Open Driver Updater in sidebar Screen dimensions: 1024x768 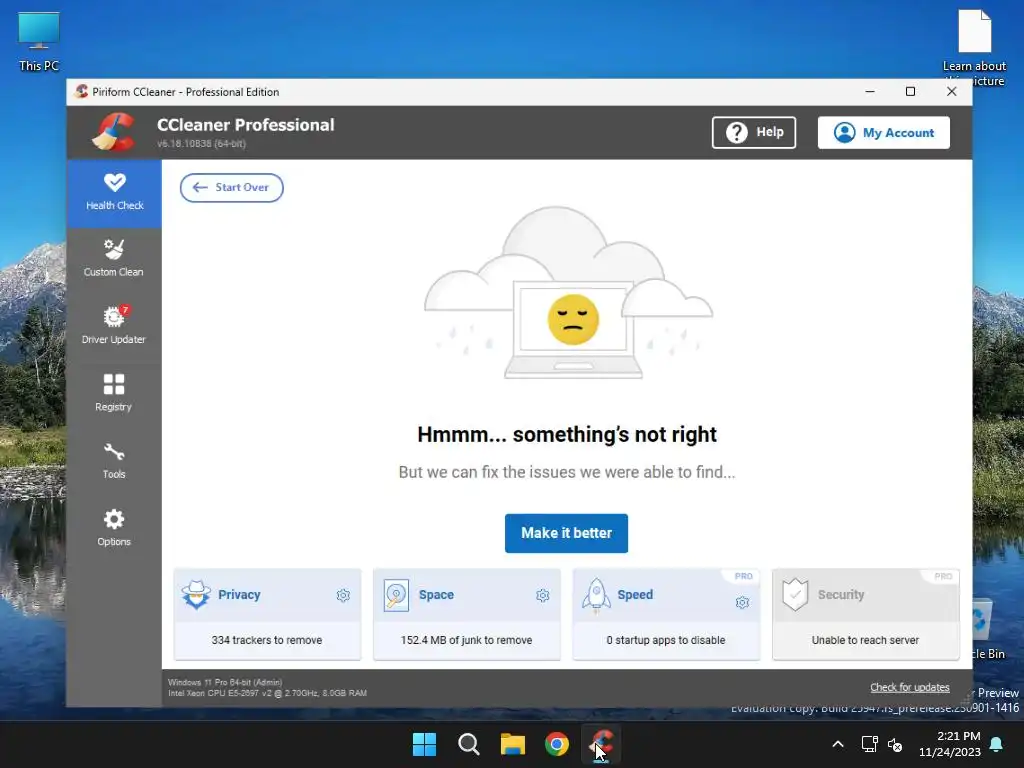(114, 325)
